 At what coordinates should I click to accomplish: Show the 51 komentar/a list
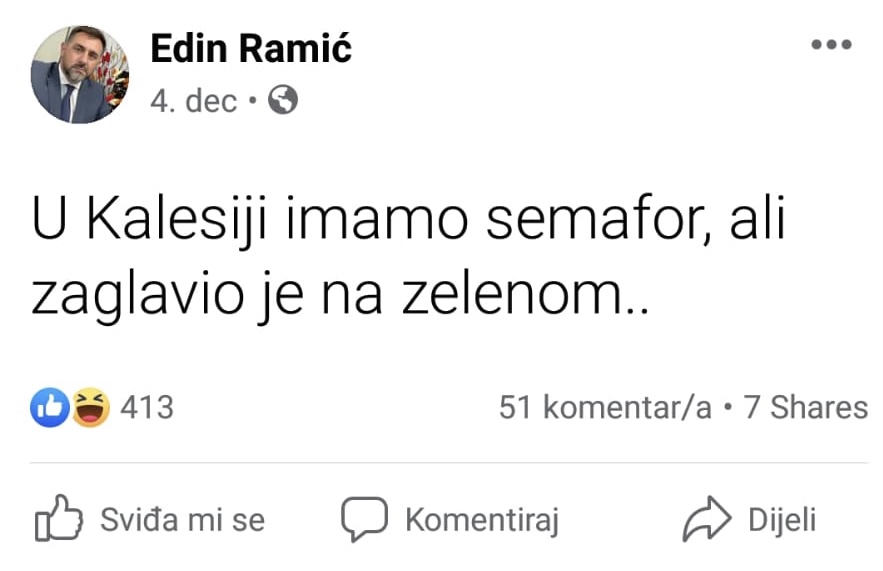[x=605, y=408]
